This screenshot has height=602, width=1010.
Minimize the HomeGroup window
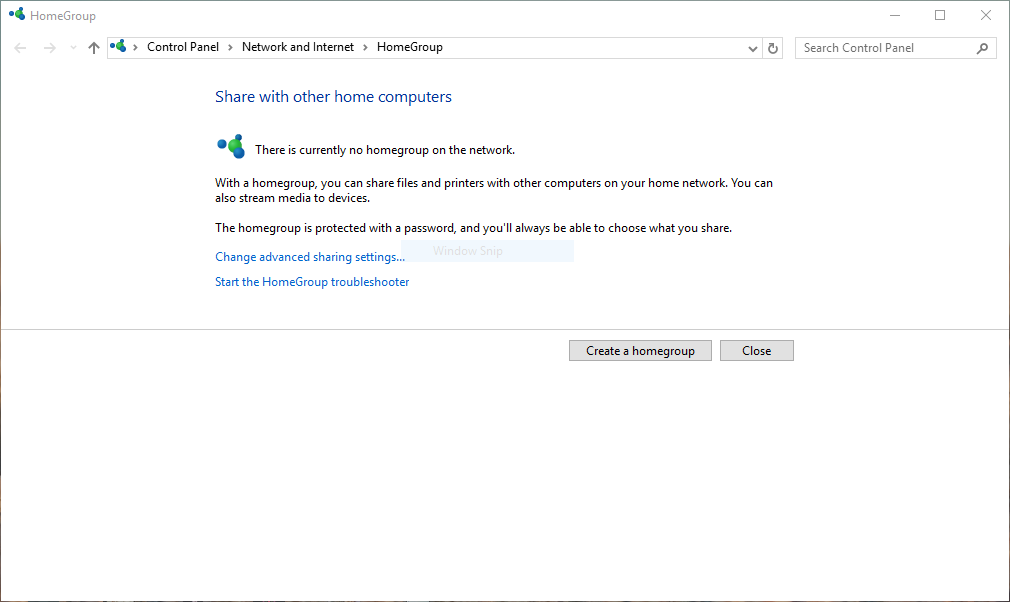(x=895, y=15)
